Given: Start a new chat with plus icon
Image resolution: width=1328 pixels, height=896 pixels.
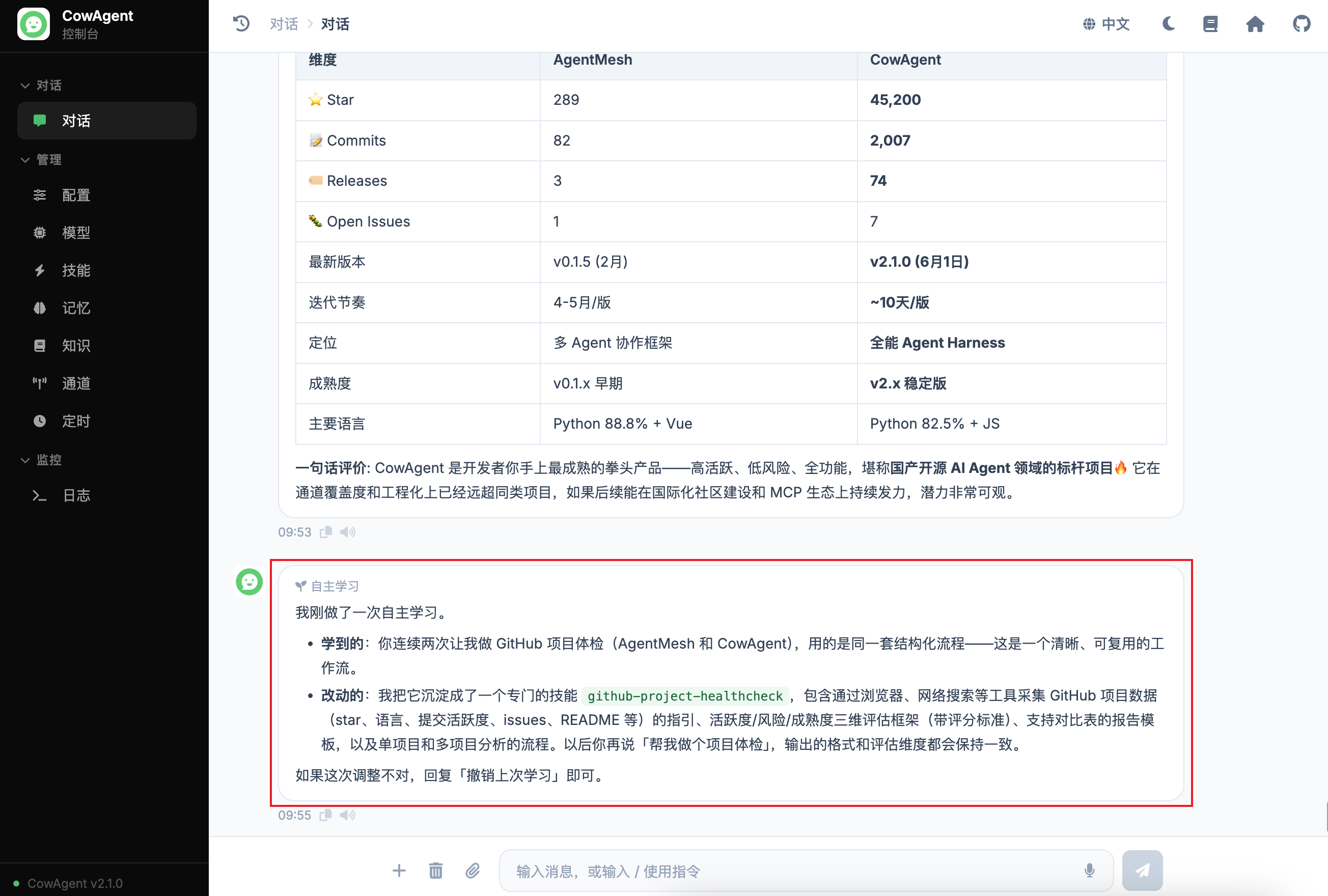Looking at the screenshot, I should pyautogui.click(x=399, y=870).
